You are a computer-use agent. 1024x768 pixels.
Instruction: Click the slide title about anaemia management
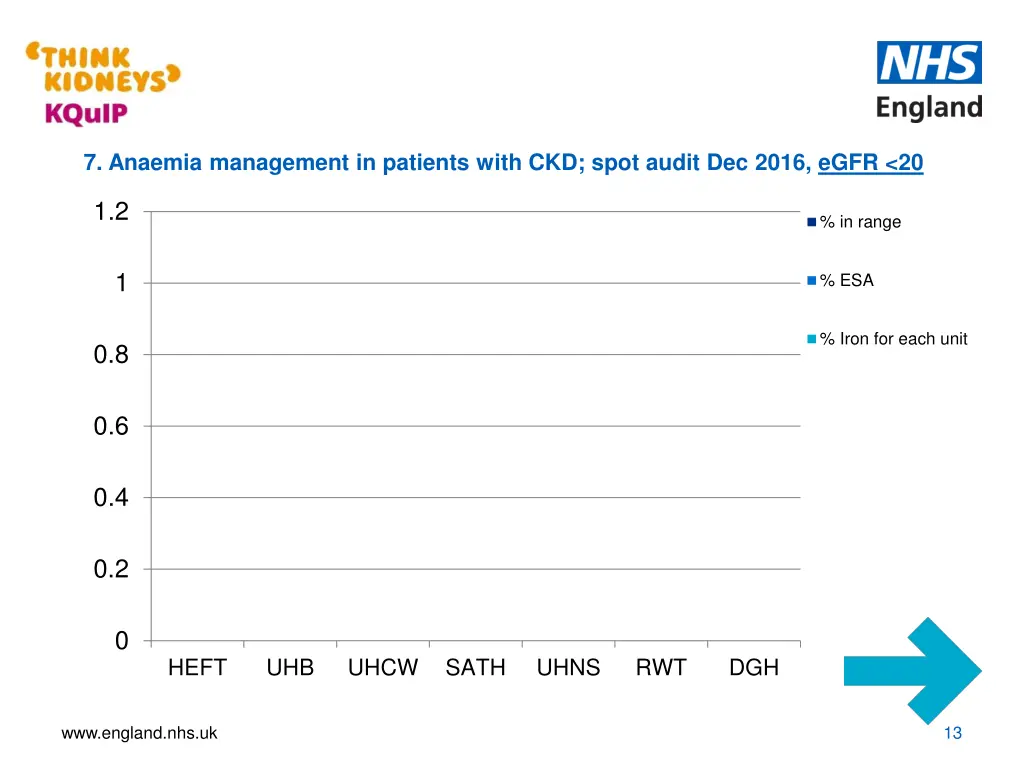click(x=450, y=163)
